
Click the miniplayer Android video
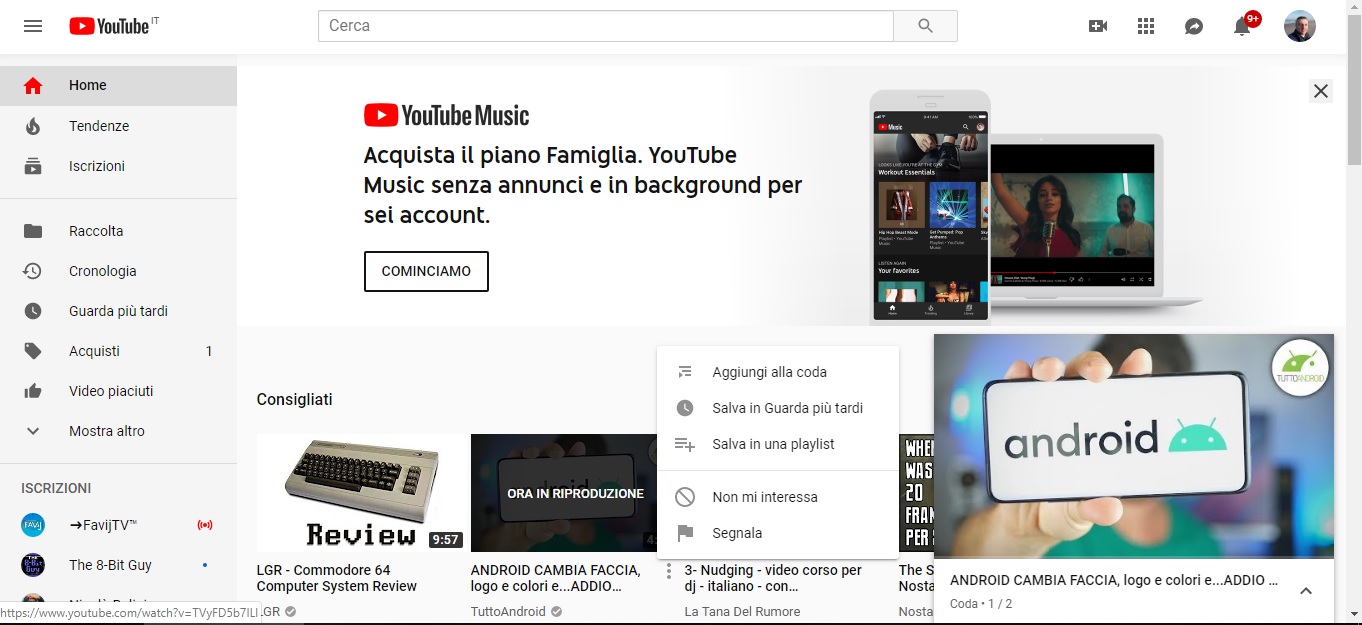[x=1134, y=446]
